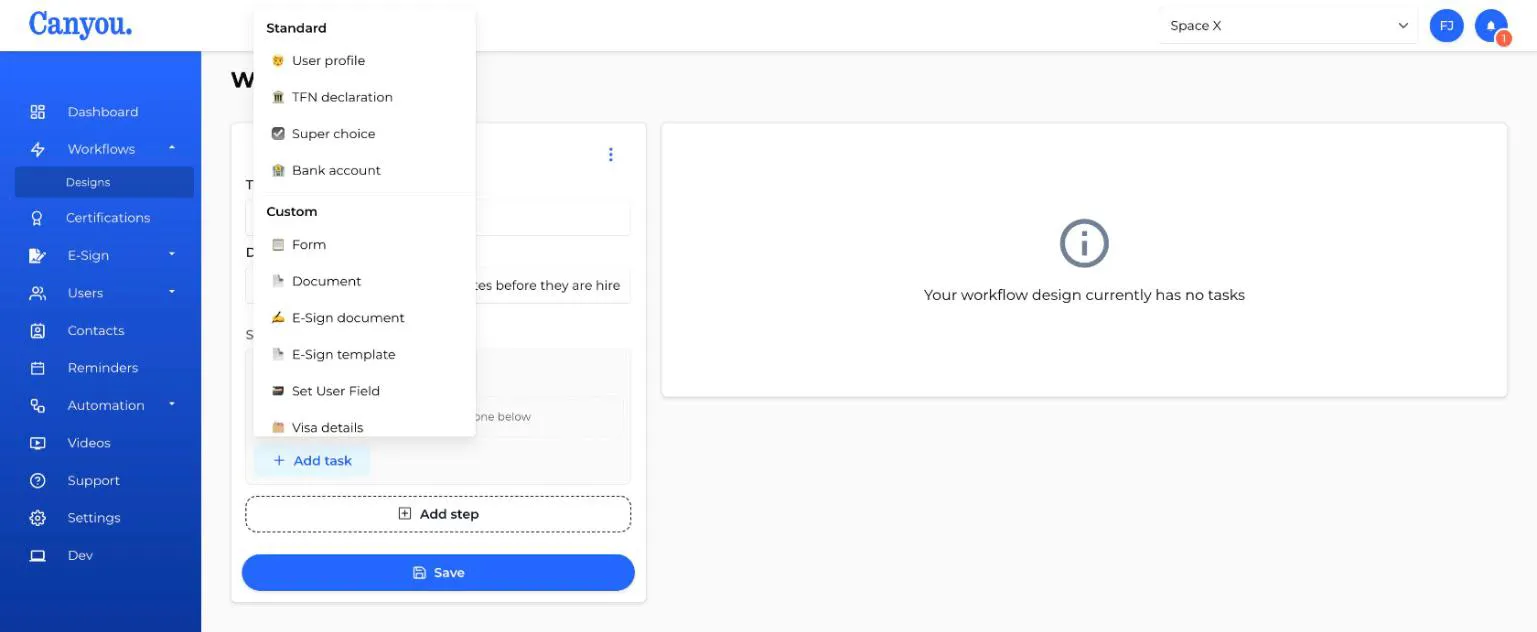1537x632 pixels.
Task: Open notifications bell icon
Action: [1491, 26]
